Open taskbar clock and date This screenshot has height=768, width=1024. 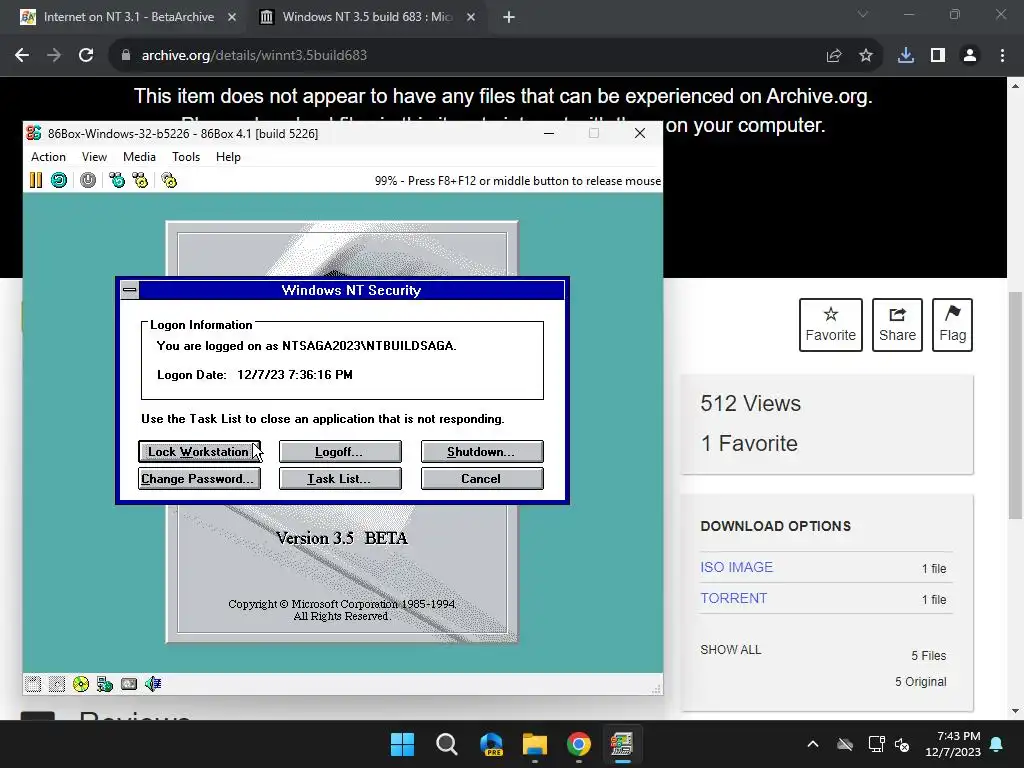[953, 744]
